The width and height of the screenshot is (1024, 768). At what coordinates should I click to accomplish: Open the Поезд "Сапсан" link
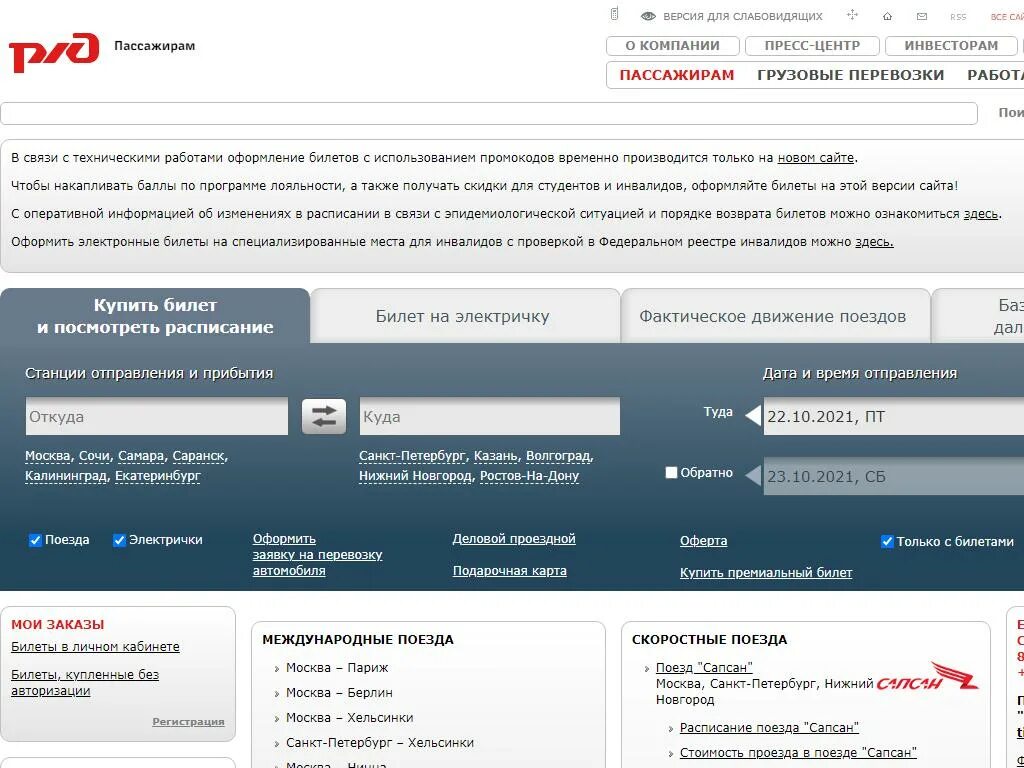pyautogui.click(x=704, y=667)
